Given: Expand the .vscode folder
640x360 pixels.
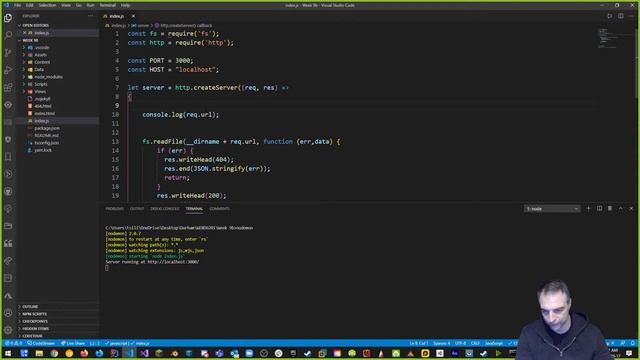Looking at the screenshot, I should 41,47.
